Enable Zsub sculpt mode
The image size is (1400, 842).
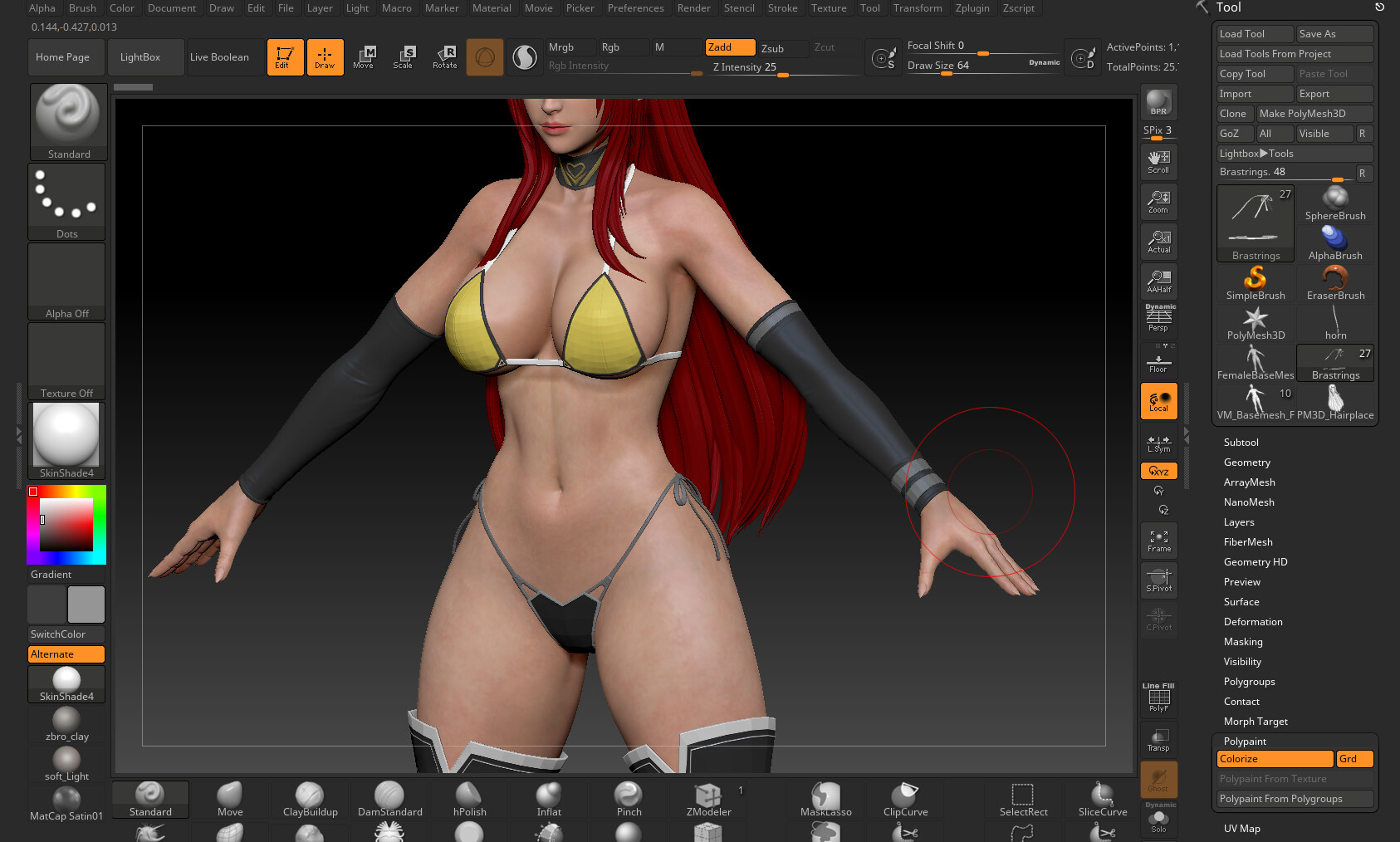782,48
